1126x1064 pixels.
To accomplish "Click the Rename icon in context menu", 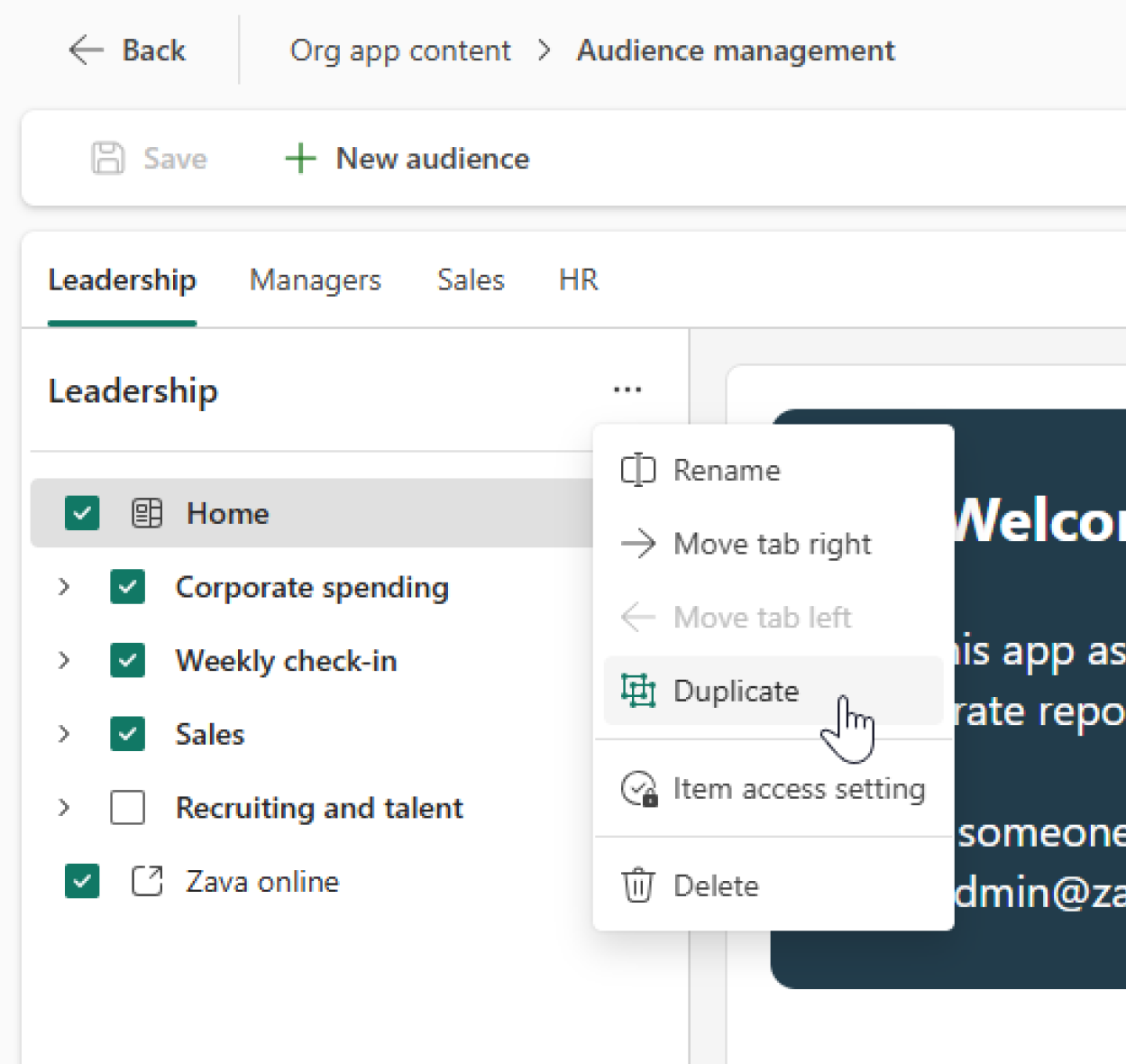I will (x=638, y=470).
